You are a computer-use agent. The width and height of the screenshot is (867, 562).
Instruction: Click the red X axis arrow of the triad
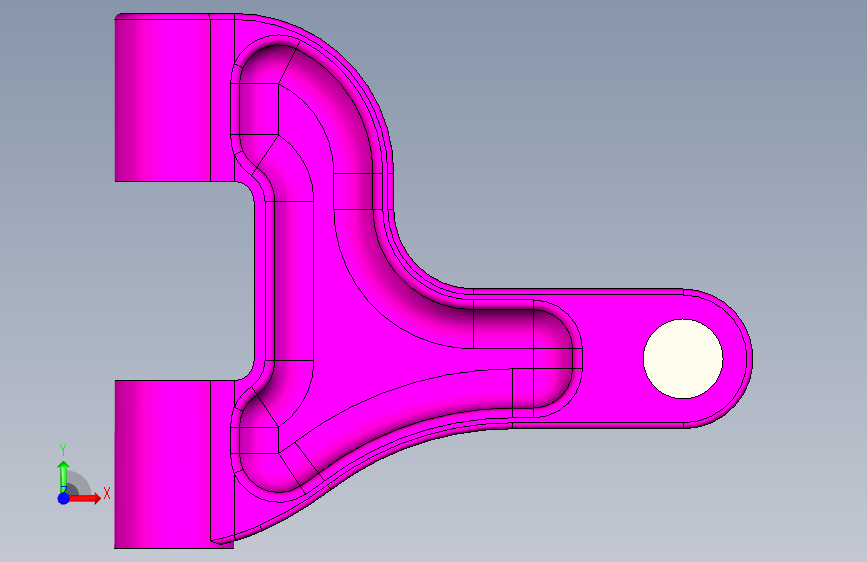pos(85,498)
